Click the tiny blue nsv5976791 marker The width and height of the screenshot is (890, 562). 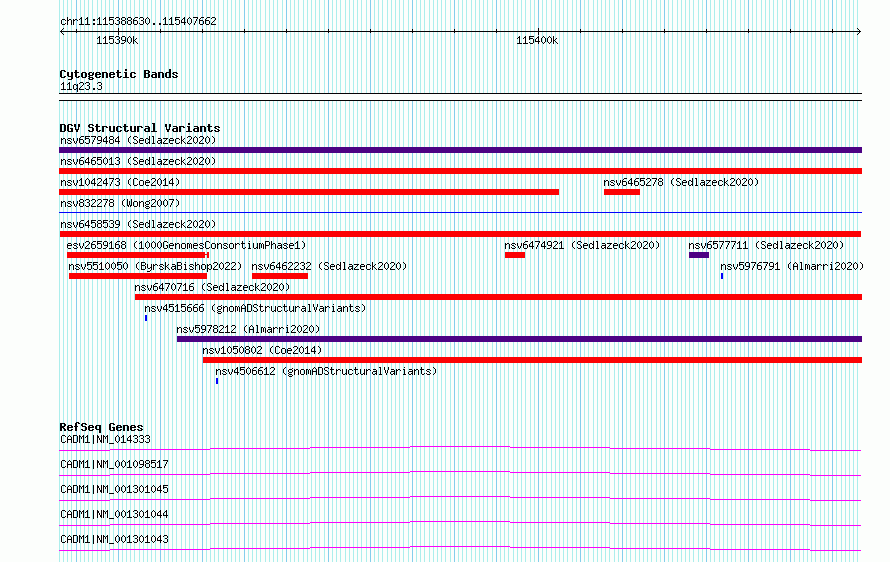tap(722, 276)
